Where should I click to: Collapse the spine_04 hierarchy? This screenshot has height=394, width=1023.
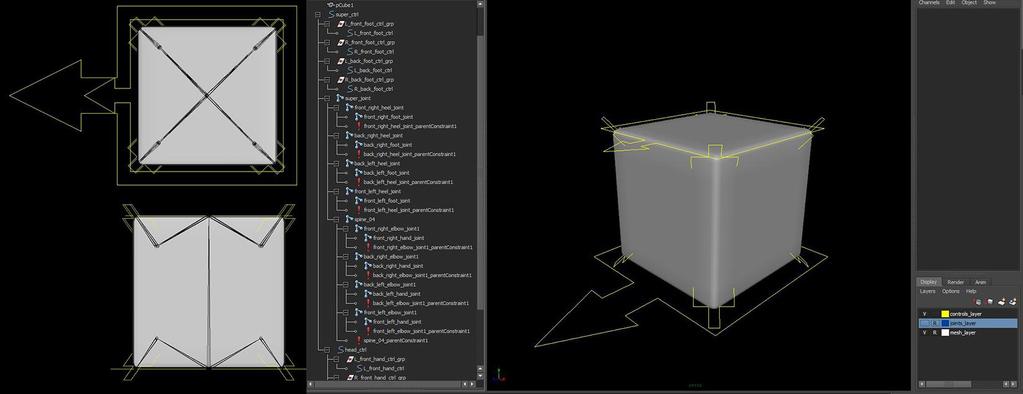coord(337,219)
